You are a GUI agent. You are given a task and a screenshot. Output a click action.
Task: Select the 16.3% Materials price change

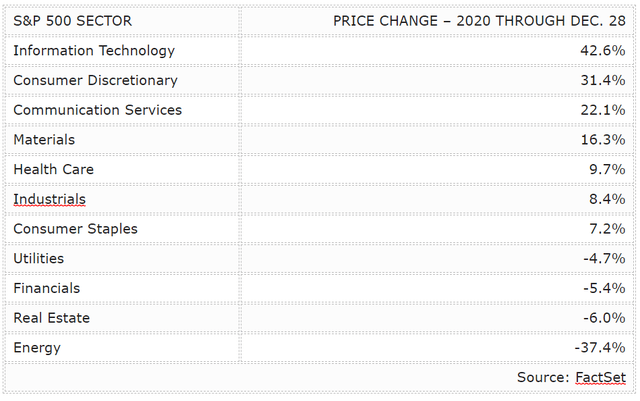pos(604,140)
